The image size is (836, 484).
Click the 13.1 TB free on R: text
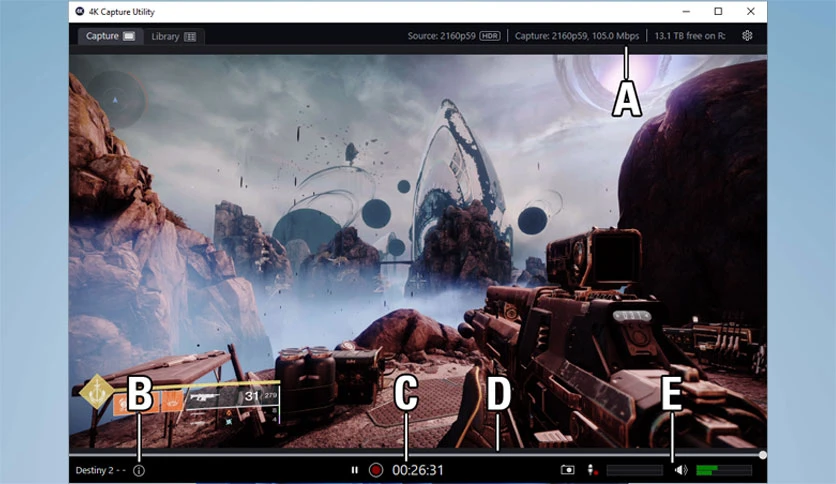click(690, 36)
